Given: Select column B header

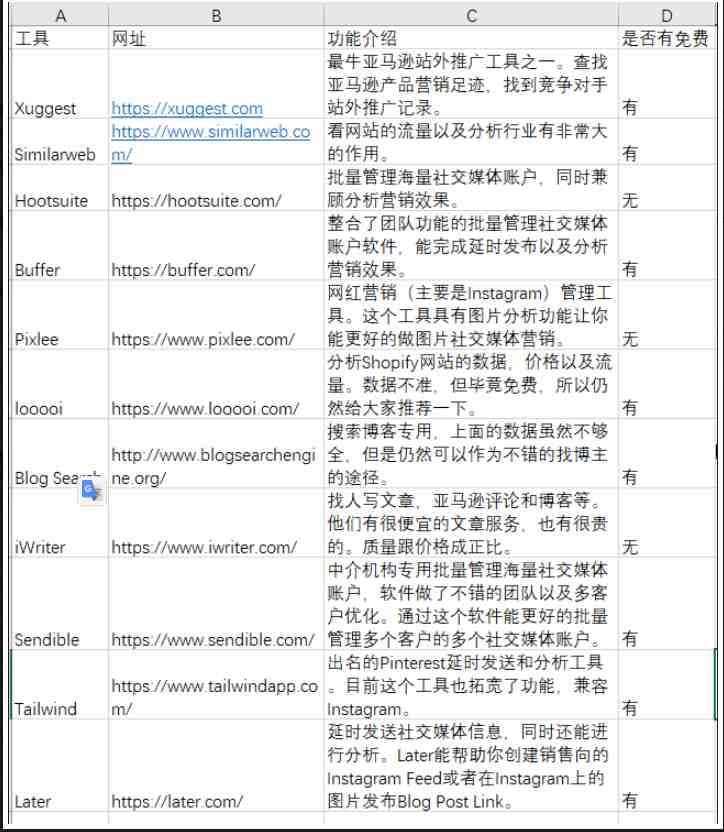Looking at the screenshot, I should pyautogui.click(x=216, y=15).
